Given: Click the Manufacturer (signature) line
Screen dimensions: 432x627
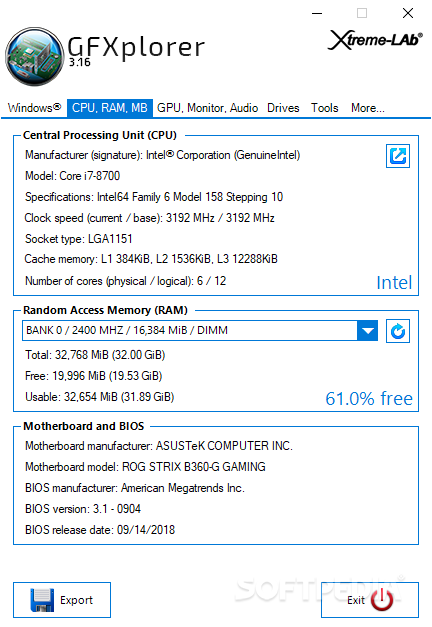Looking at the screenshot, I should coord(162,155).
